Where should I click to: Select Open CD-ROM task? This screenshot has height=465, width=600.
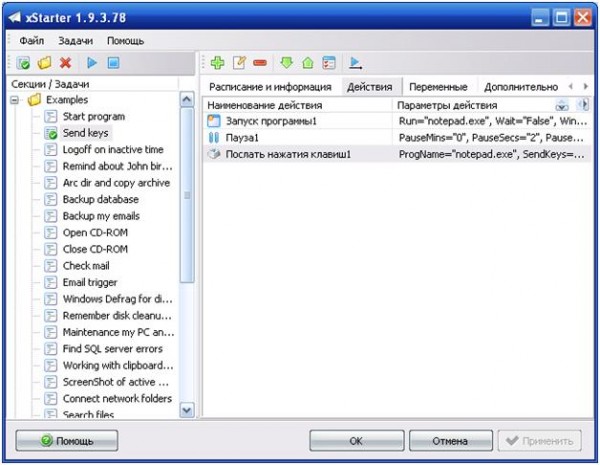(x=95, y=233)
